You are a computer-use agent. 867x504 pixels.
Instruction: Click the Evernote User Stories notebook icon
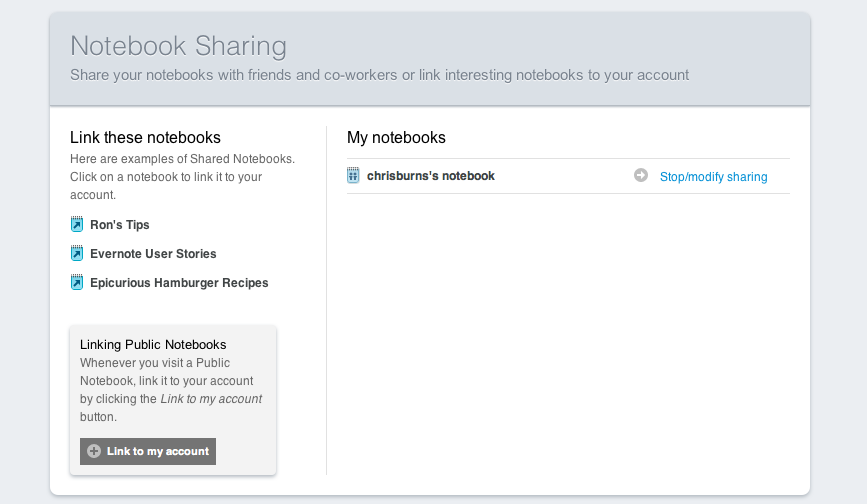(77, 253)
